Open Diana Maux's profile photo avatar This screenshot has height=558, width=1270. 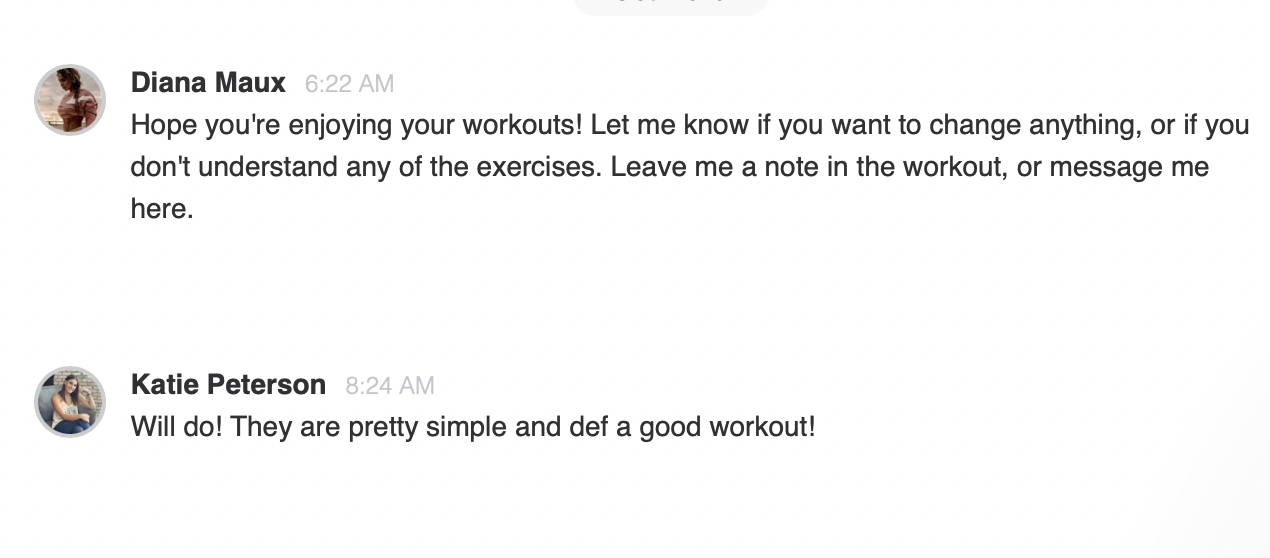pyautogui.click(x=70, y=100)
